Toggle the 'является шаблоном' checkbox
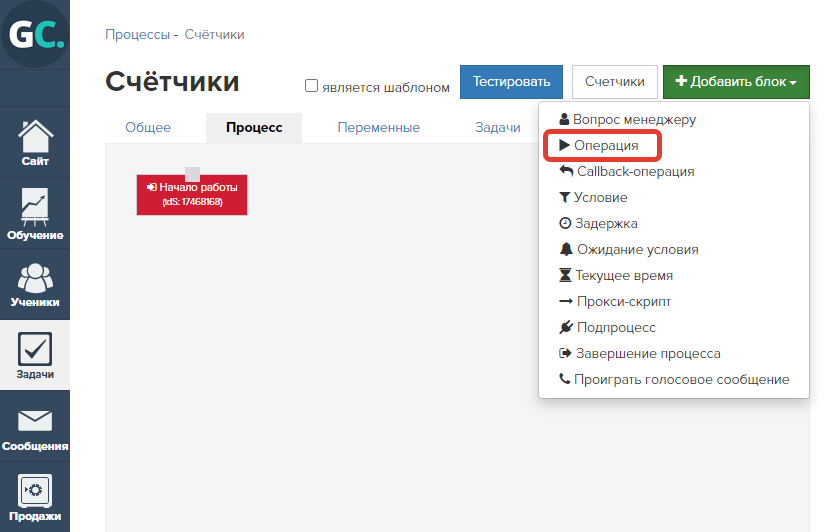This screenshot has height=532, width=827. coord(311,85)
